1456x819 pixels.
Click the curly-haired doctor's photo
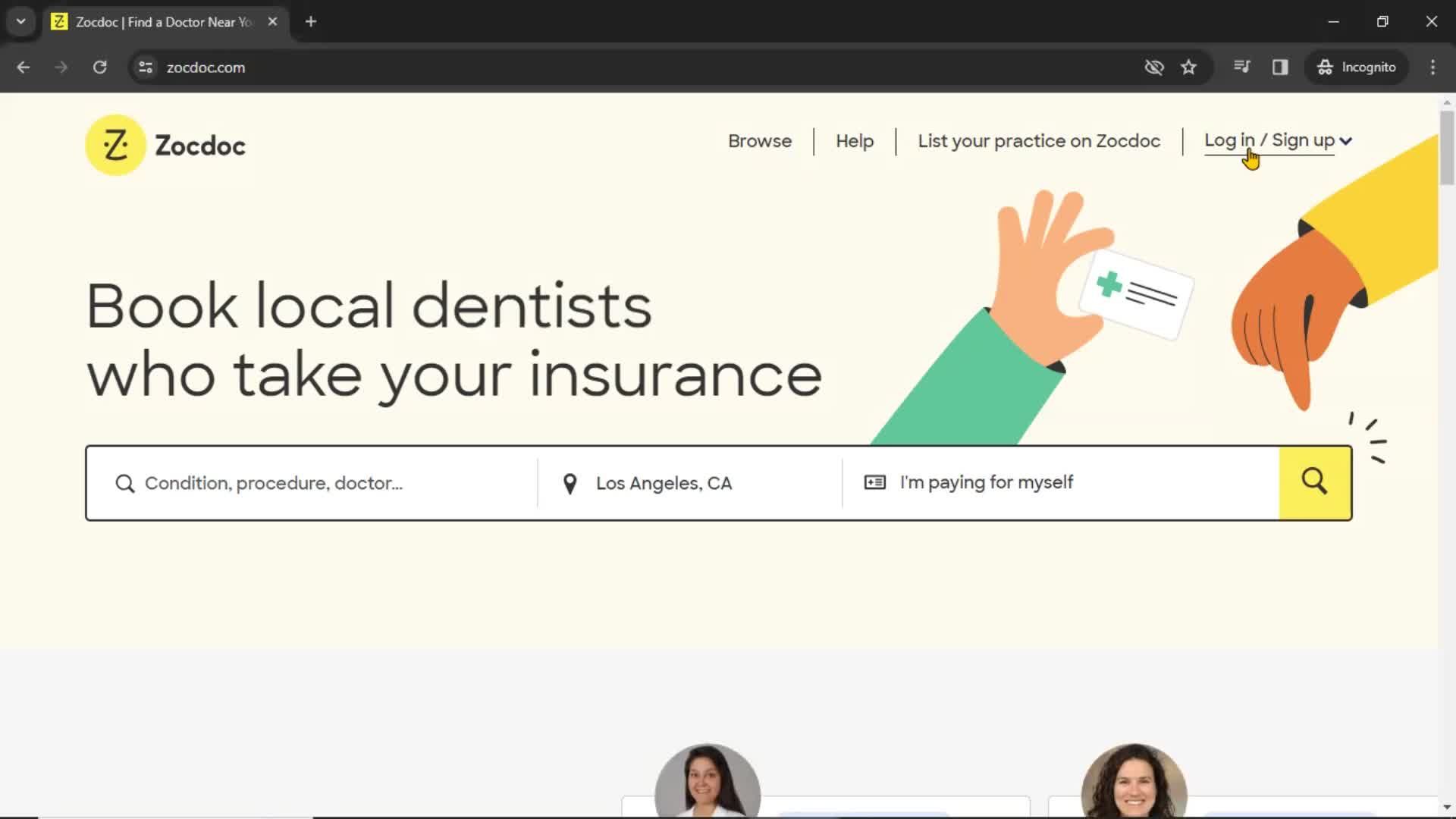coord(1134,780)
